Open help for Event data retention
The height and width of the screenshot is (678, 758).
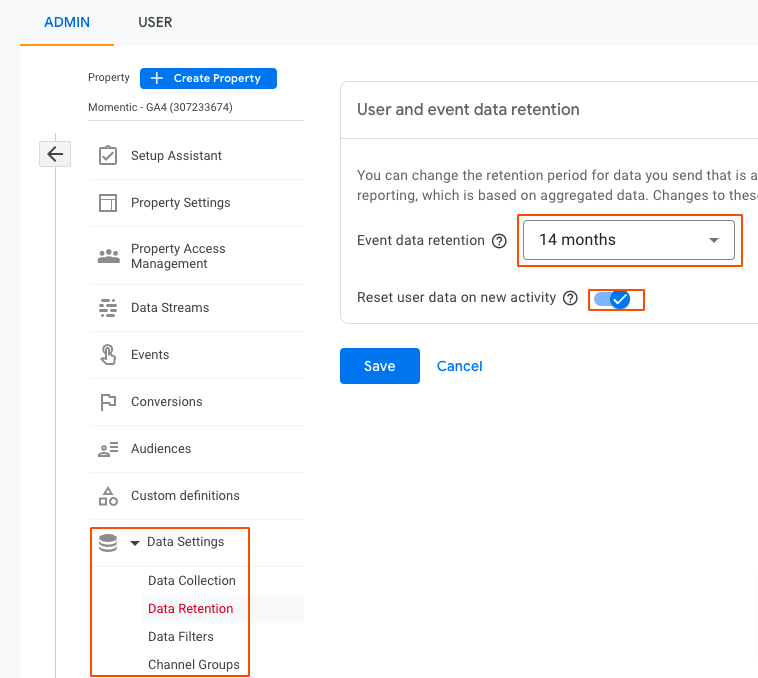point(500,241)
